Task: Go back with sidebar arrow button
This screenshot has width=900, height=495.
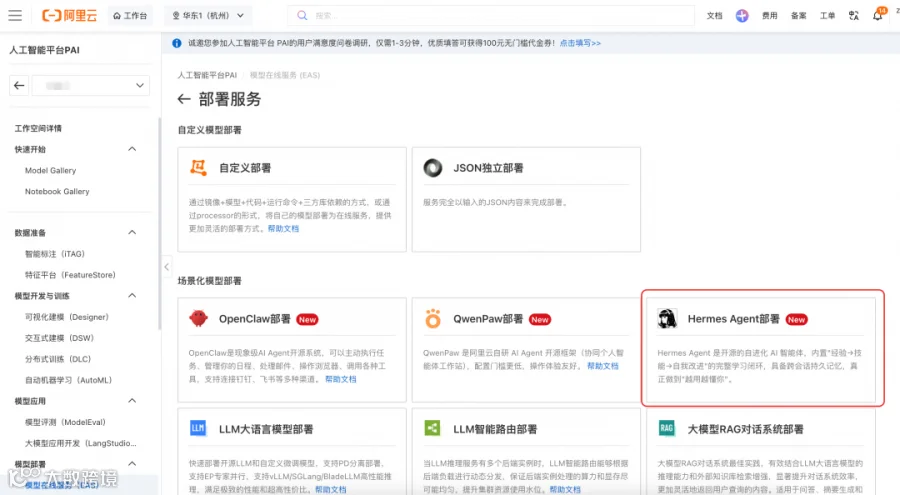Action: (19, 86)
